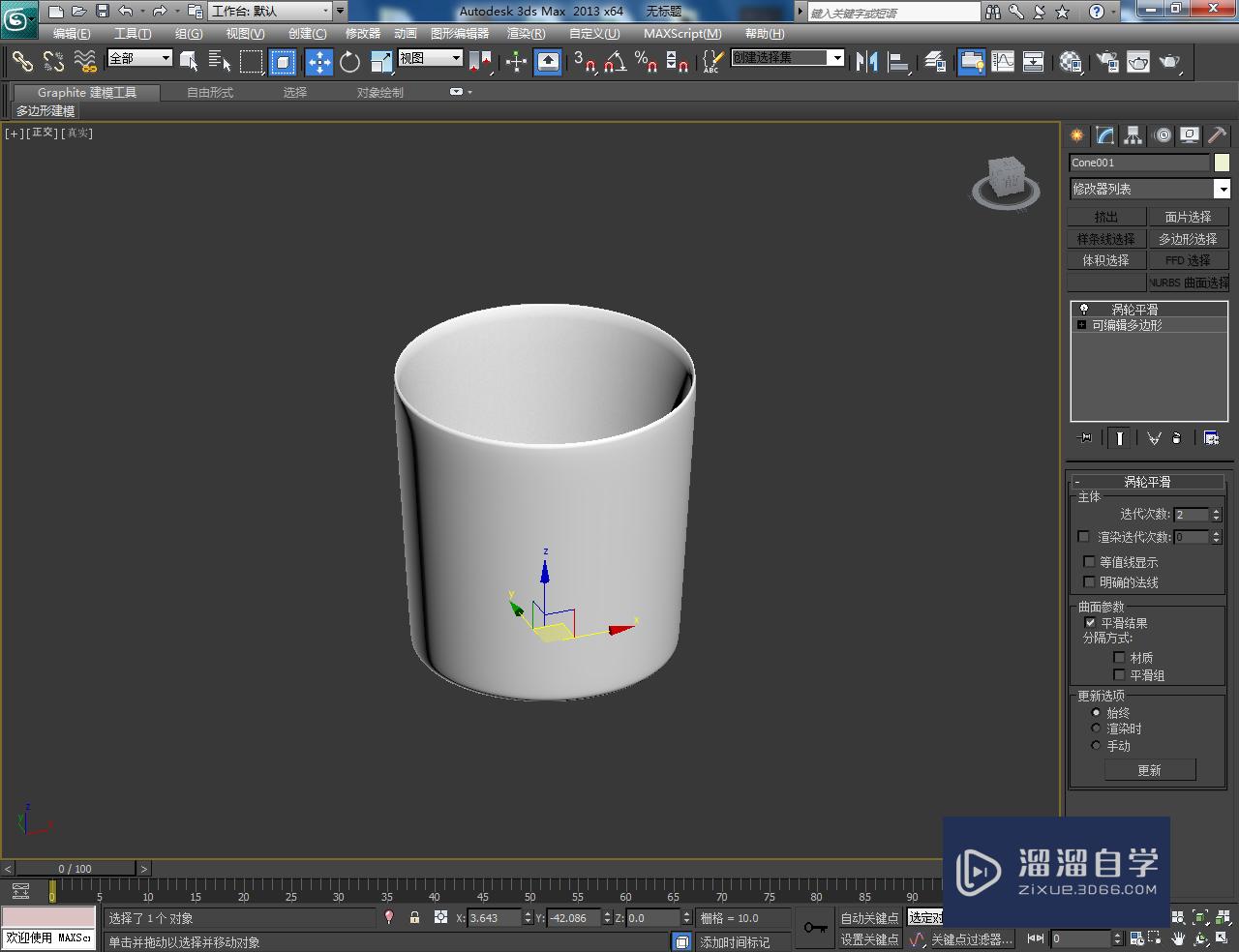This screenshot has width=1239, height=952.
Task: Open the 创建选择集 named selection dropdown
Action: point(788,58)
